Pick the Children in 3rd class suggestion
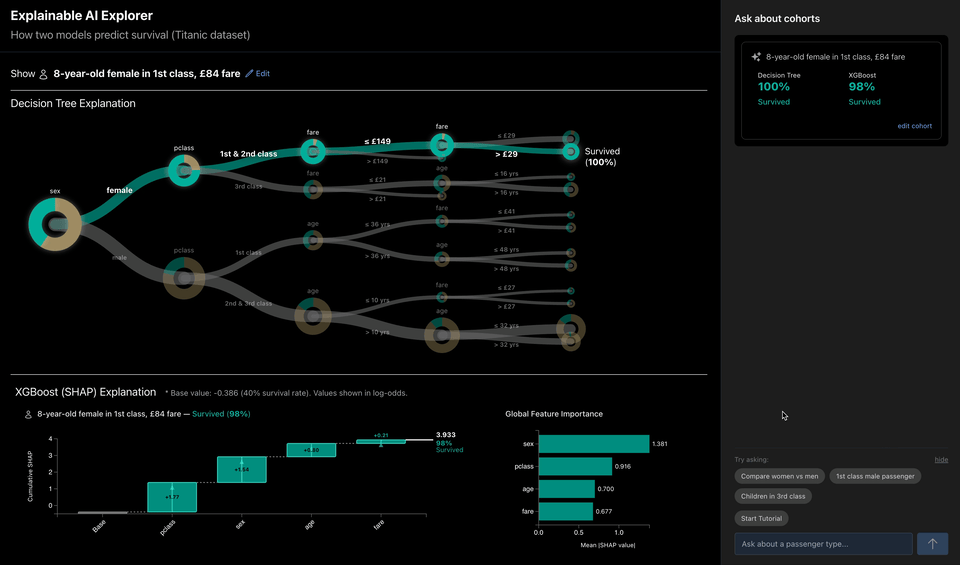960x565 pixels. pos(772,496)
